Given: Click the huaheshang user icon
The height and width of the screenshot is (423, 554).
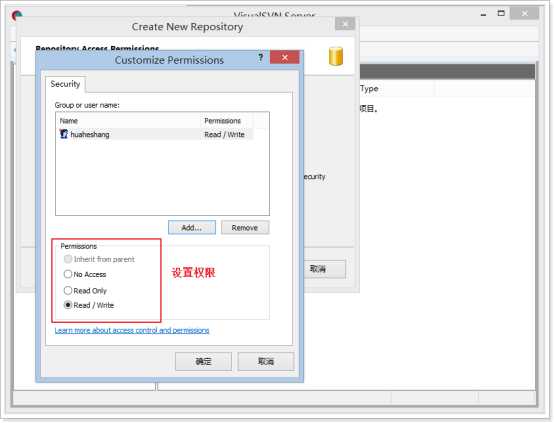Looking at the screenshot, I should (64, 134).
